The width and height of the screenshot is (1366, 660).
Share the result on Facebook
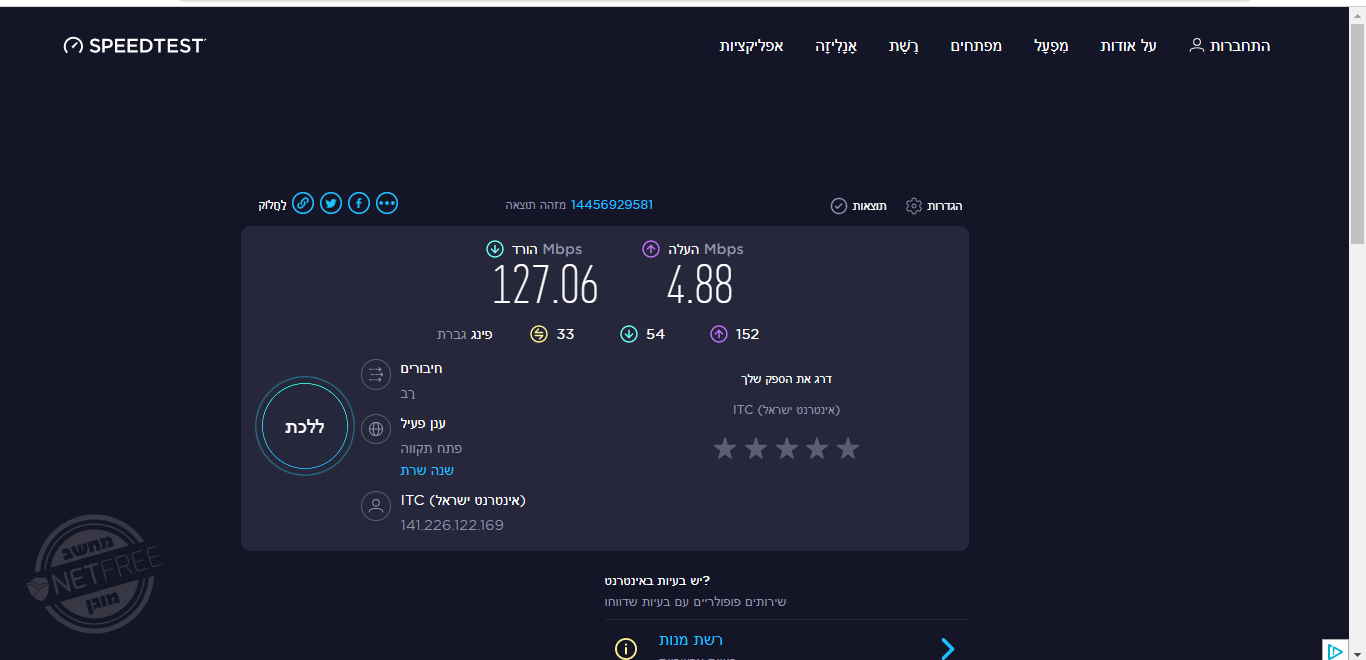click(359, 204)
